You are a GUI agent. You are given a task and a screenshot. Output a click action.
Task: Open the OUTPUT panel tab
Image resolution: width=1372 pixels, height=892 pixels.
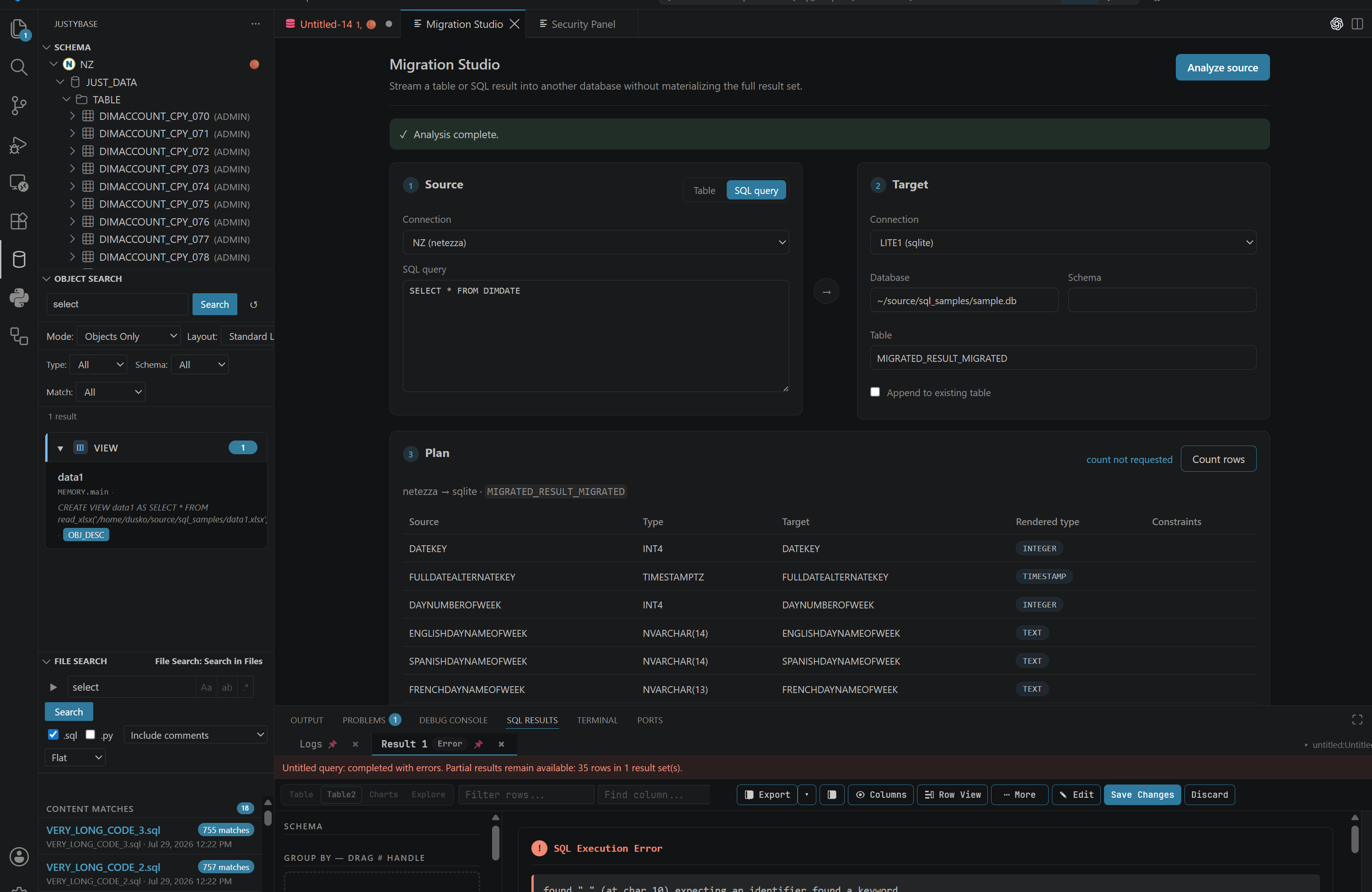(307, 720)
